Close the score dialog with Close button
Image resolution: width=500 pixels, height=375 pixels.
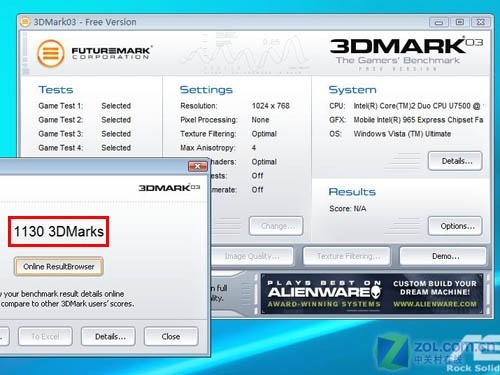(171, 336)
